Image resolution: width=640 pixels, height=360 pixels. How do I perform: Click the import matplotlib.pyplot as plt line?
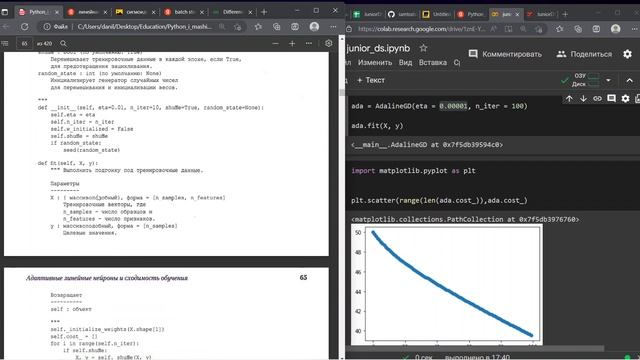tap(413, 171)
